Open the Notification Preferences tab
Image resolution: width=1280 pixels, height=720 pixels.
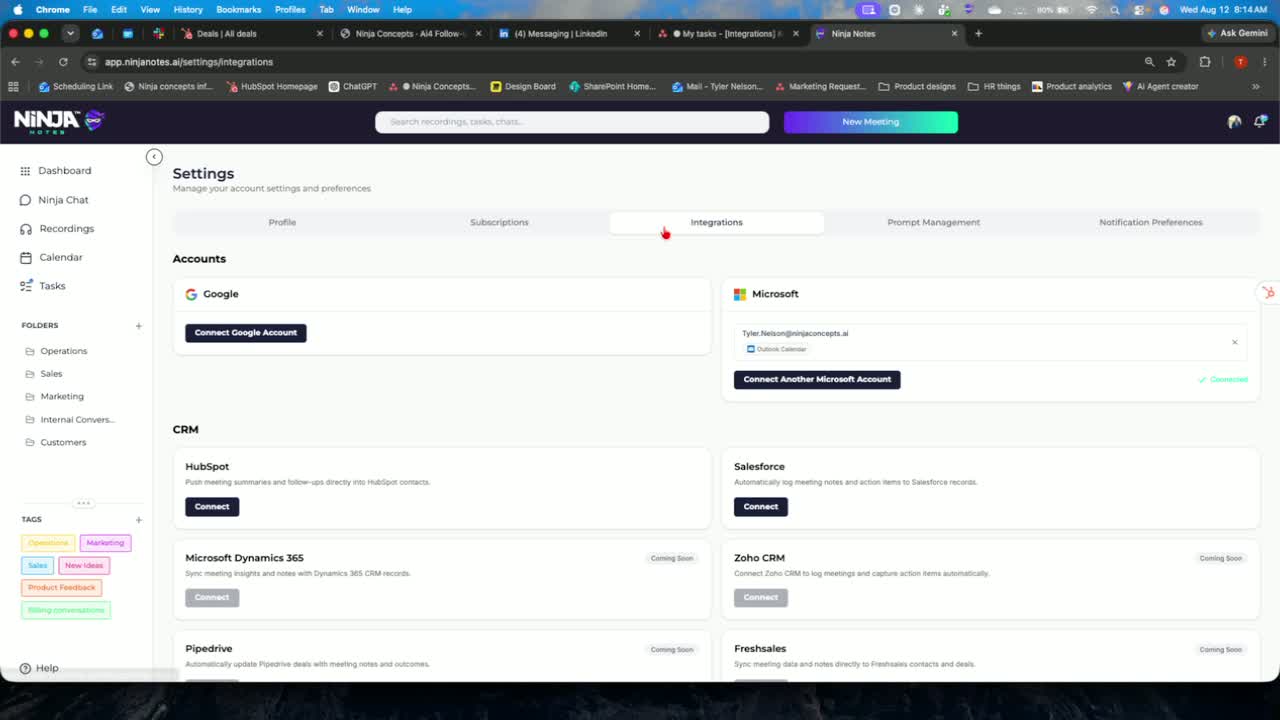1151,222
